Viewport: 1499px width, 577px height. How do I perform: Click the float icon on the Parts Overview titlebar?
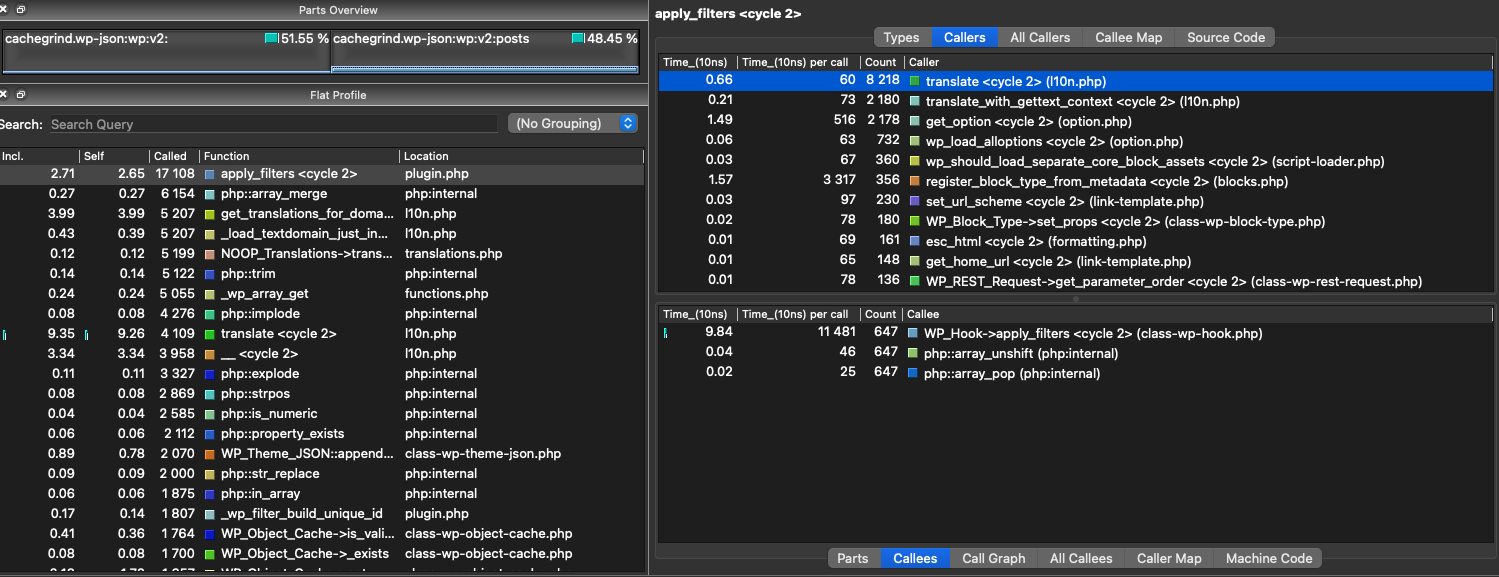point(19,9)
